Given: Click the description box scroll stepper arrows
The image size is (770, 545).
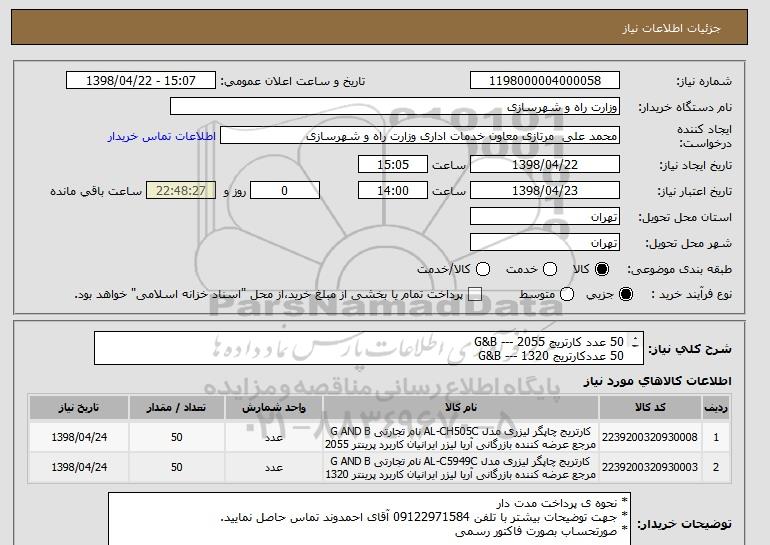Looking at the screenshot, I should 635,342.
